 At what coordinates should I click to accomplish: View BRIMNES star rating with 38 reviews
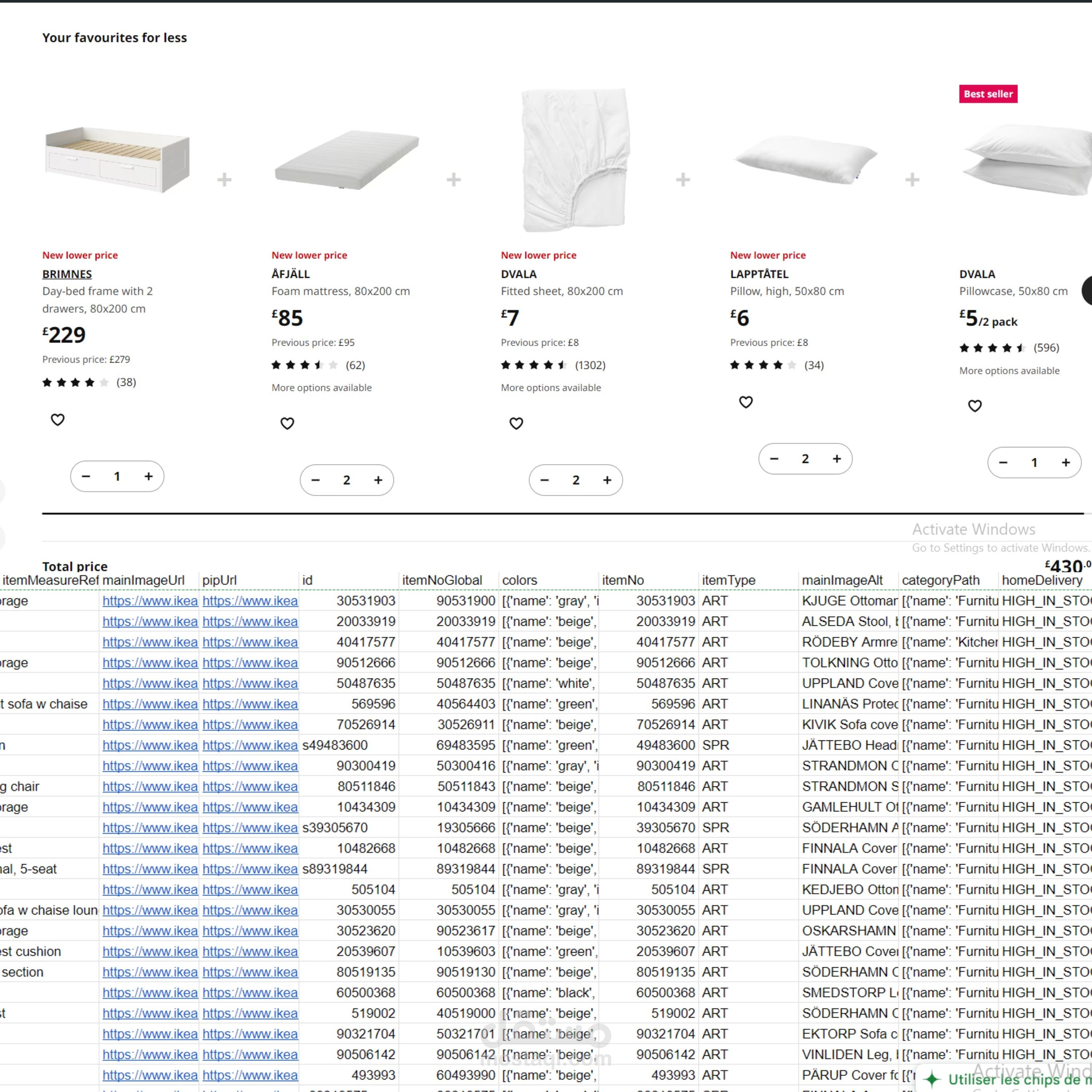point(89,383)
